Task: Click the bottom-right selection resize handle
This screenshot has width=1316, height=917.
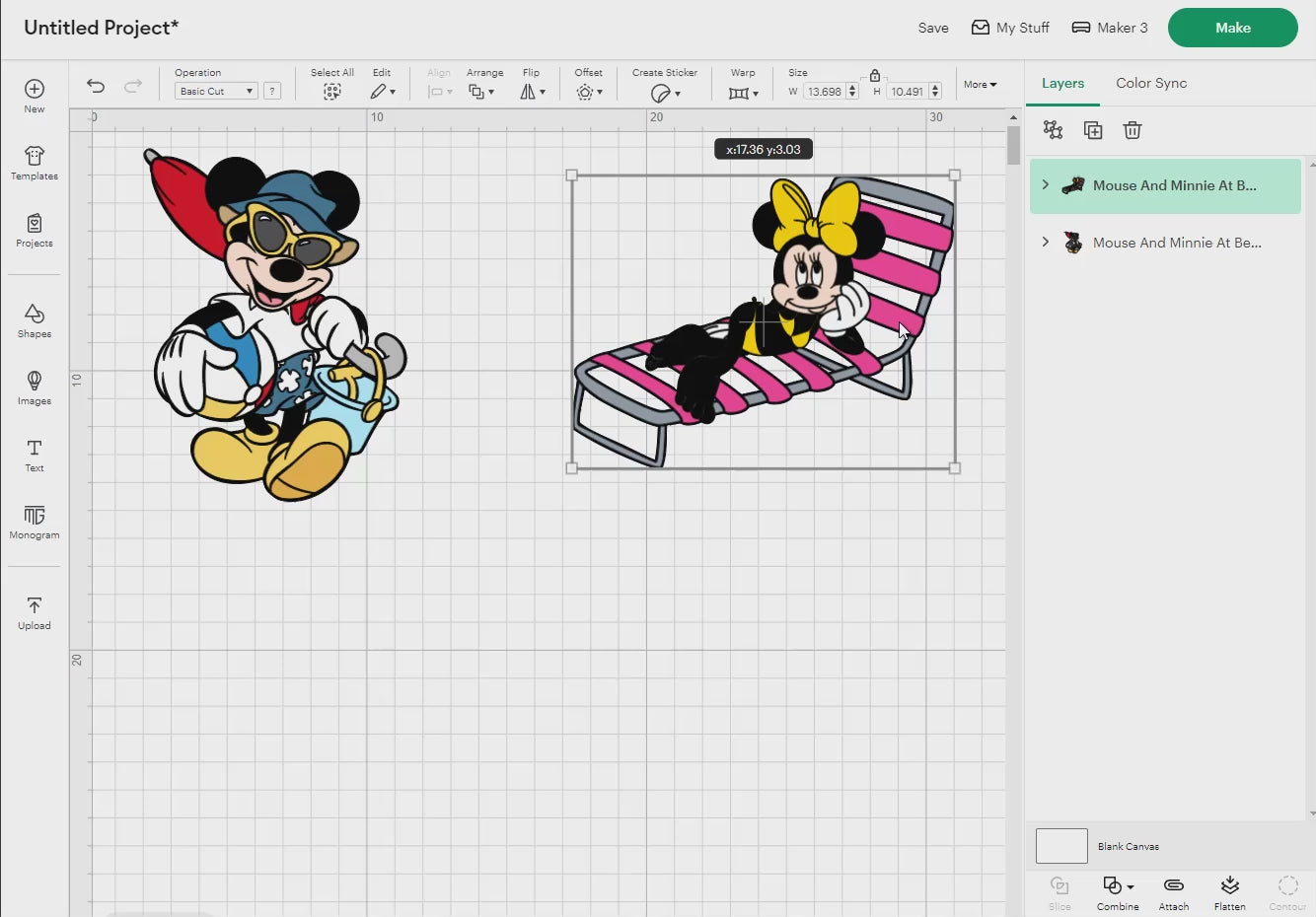Action: tap(955, 468)
